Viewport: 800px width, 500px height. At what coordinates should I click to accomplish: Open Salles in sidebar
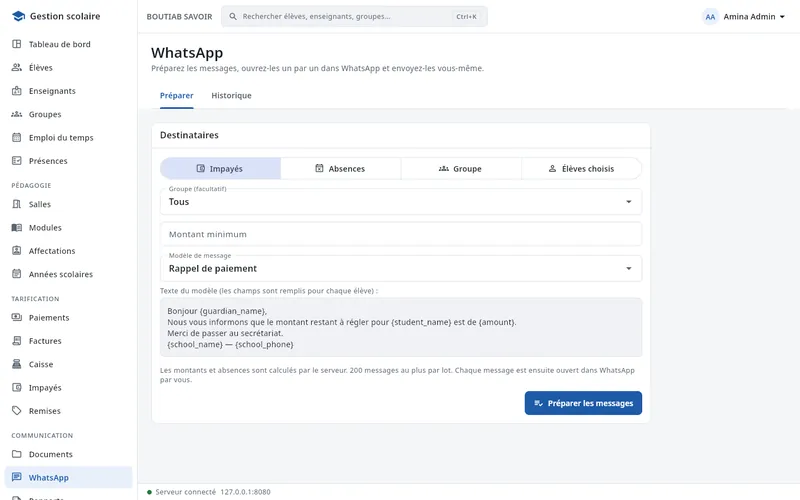pos(68,204)
